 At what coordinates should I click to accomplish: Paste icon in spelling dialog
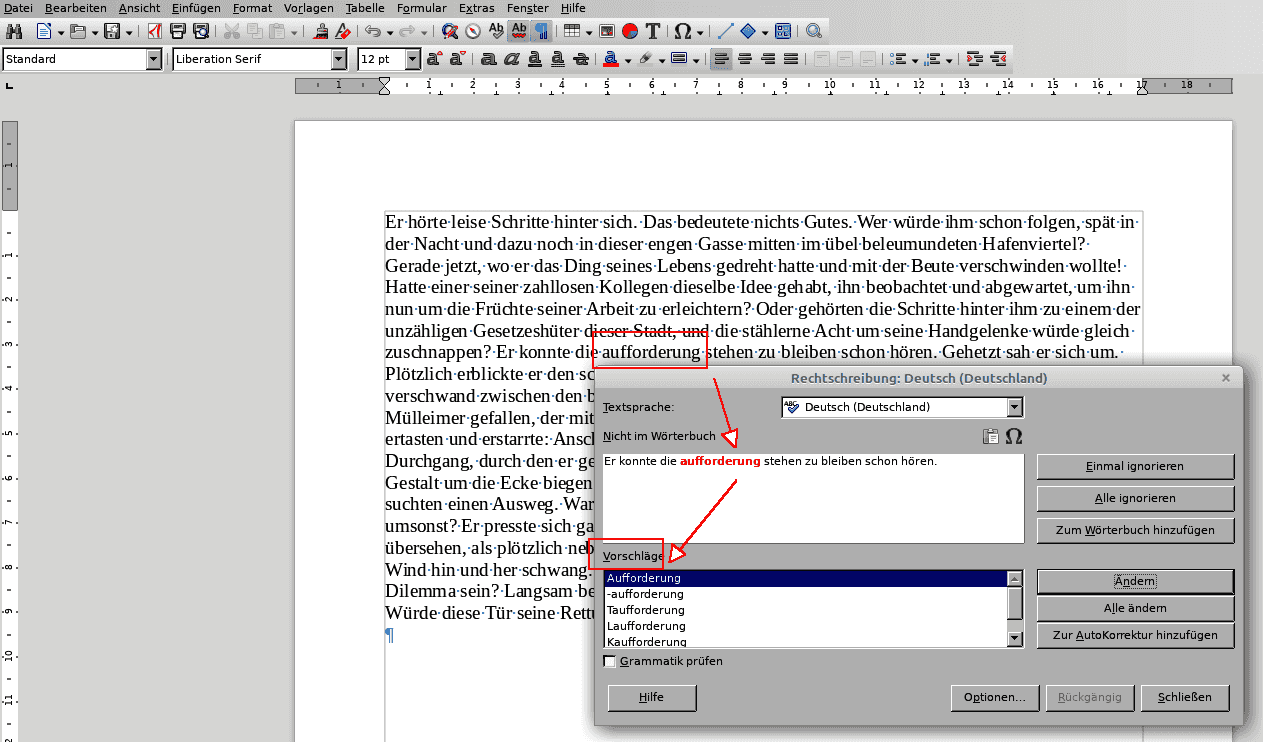991,436
